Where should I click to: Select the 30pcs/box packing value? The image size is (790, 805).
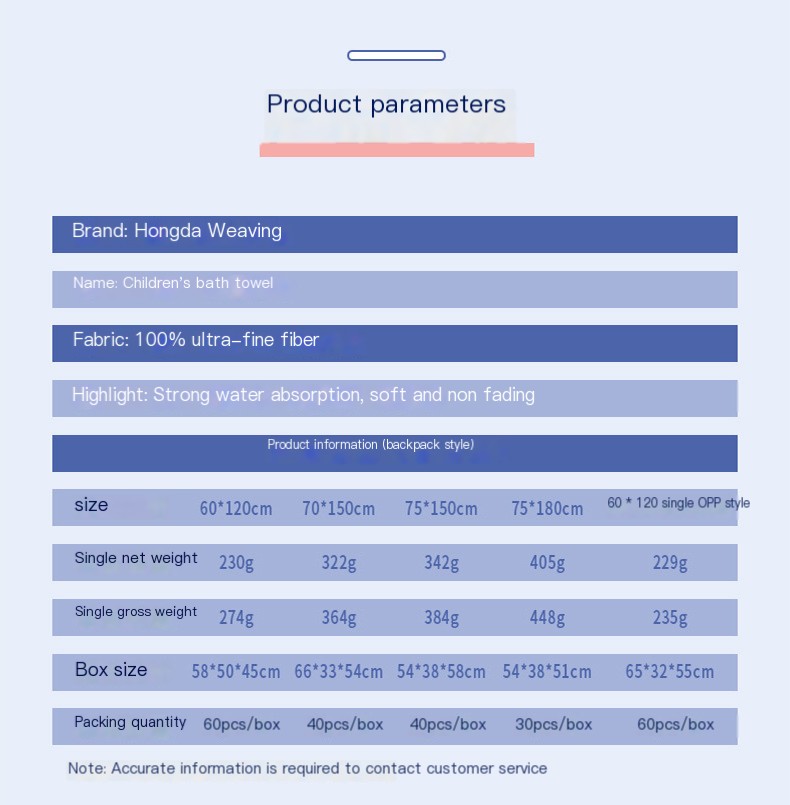(554, 724)
